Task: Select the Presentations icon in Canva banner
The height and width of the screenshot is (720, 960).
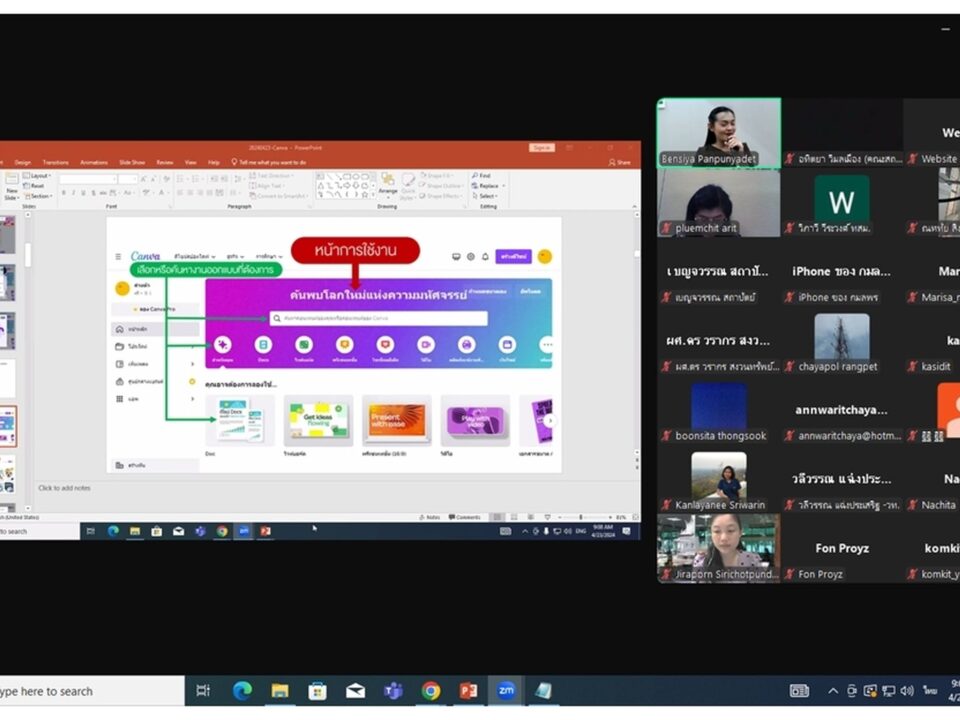Action: [x=345, y=345]
